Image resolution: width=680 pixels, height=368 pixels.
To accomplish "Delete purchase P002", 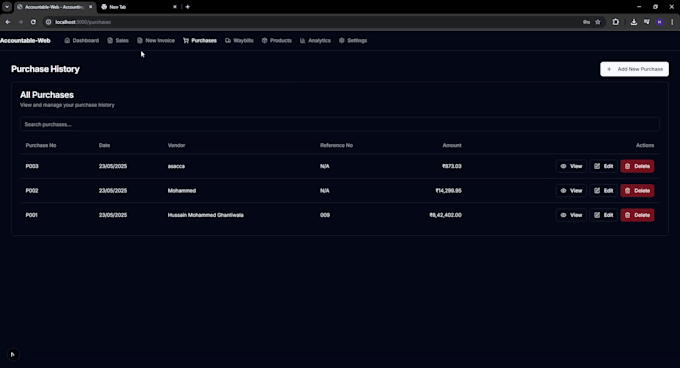I will point(637,190).
